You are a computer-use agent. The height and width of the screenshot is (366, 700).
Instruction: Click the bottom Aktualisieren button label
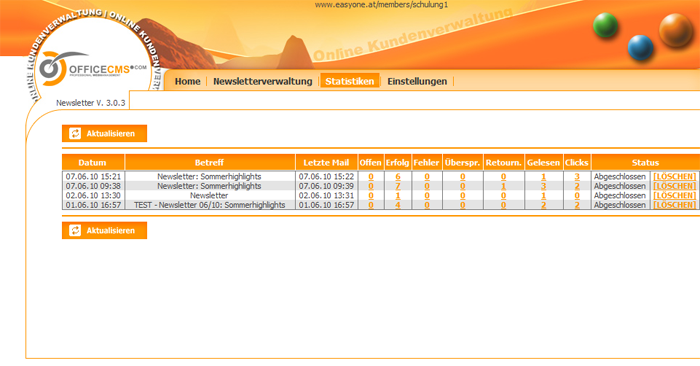coord(110,230)
